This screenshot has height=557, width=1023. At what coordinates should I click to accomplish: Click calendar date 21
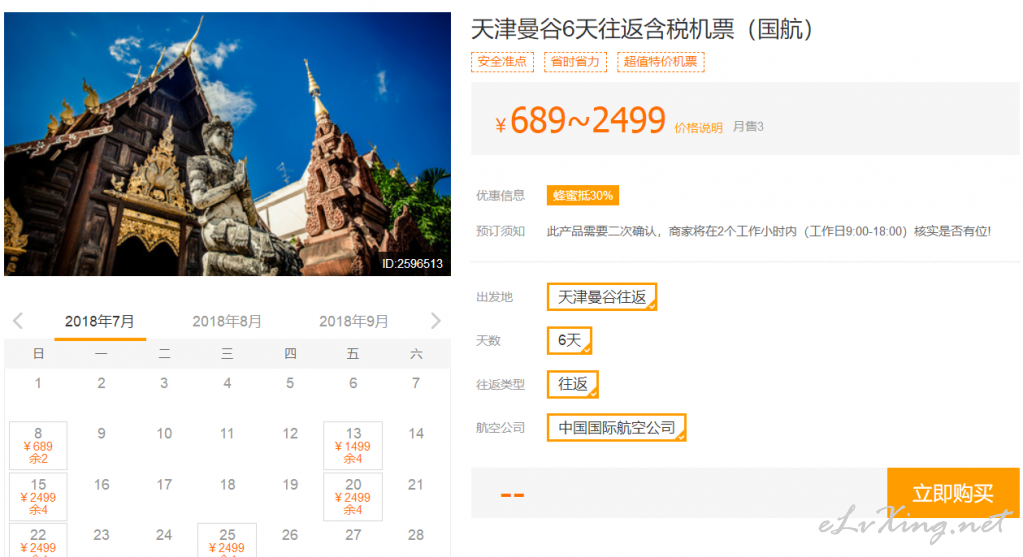(416, 485)
